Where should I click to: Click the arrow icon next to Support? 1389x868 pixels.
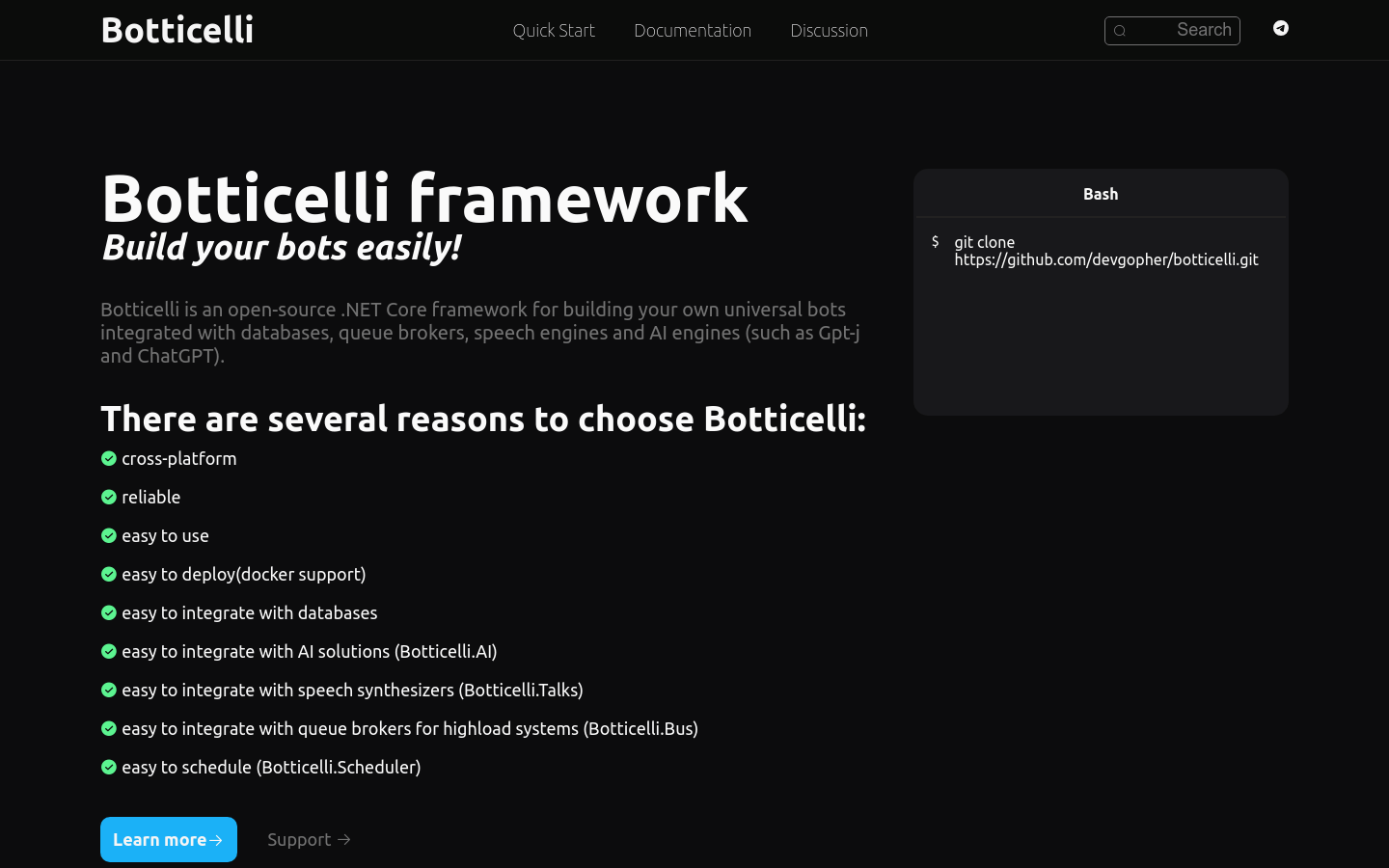pyautogui.click(x=344, y=839)
